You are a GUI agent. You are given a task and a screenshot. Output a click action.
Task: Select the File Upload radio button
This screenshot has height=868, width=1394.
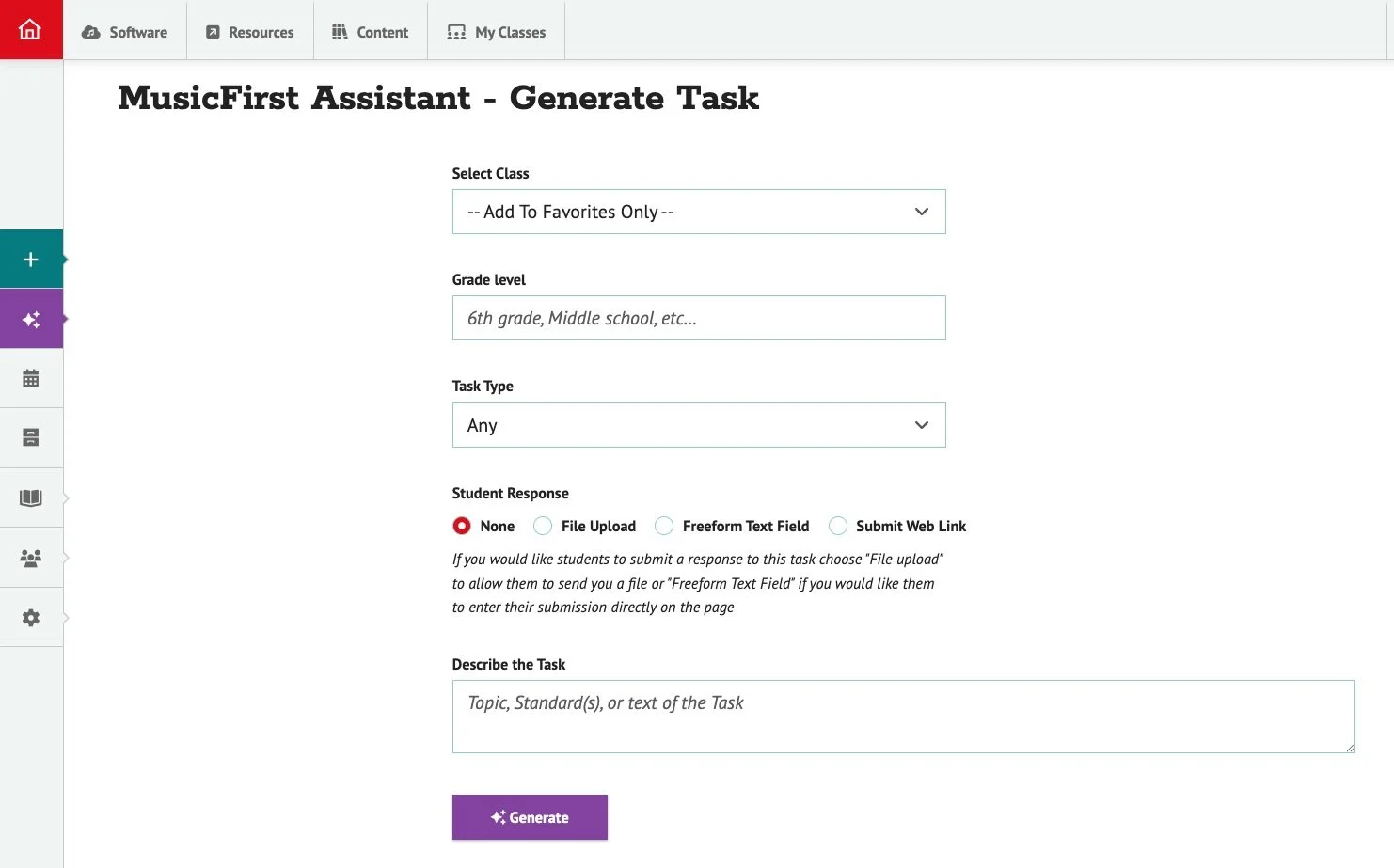543,526
